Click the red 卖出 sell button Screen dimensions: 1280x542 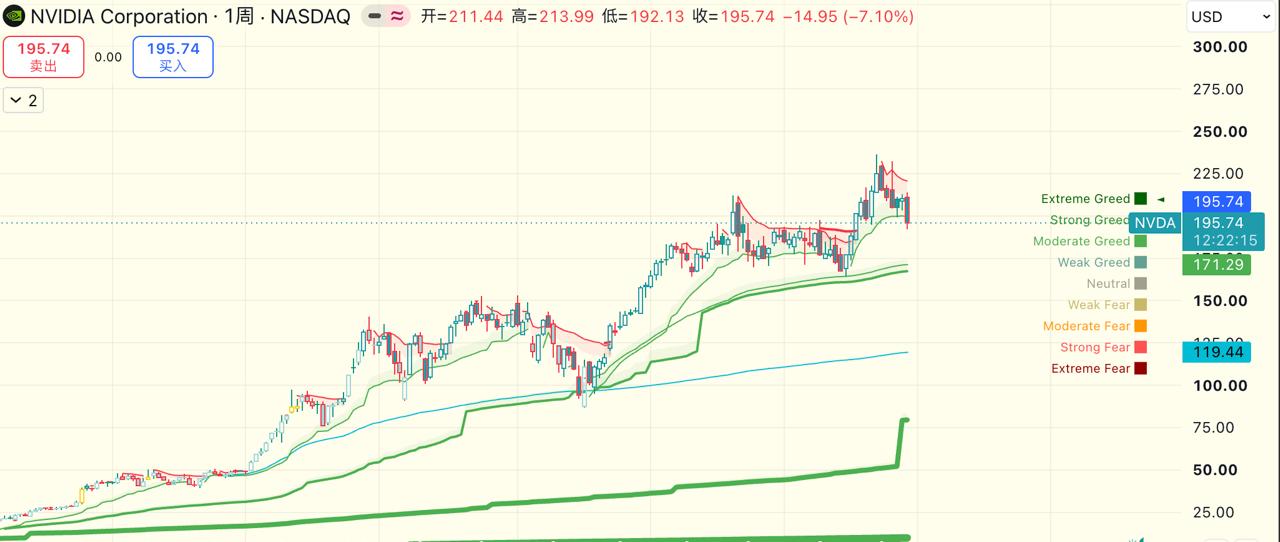(43, 57)
